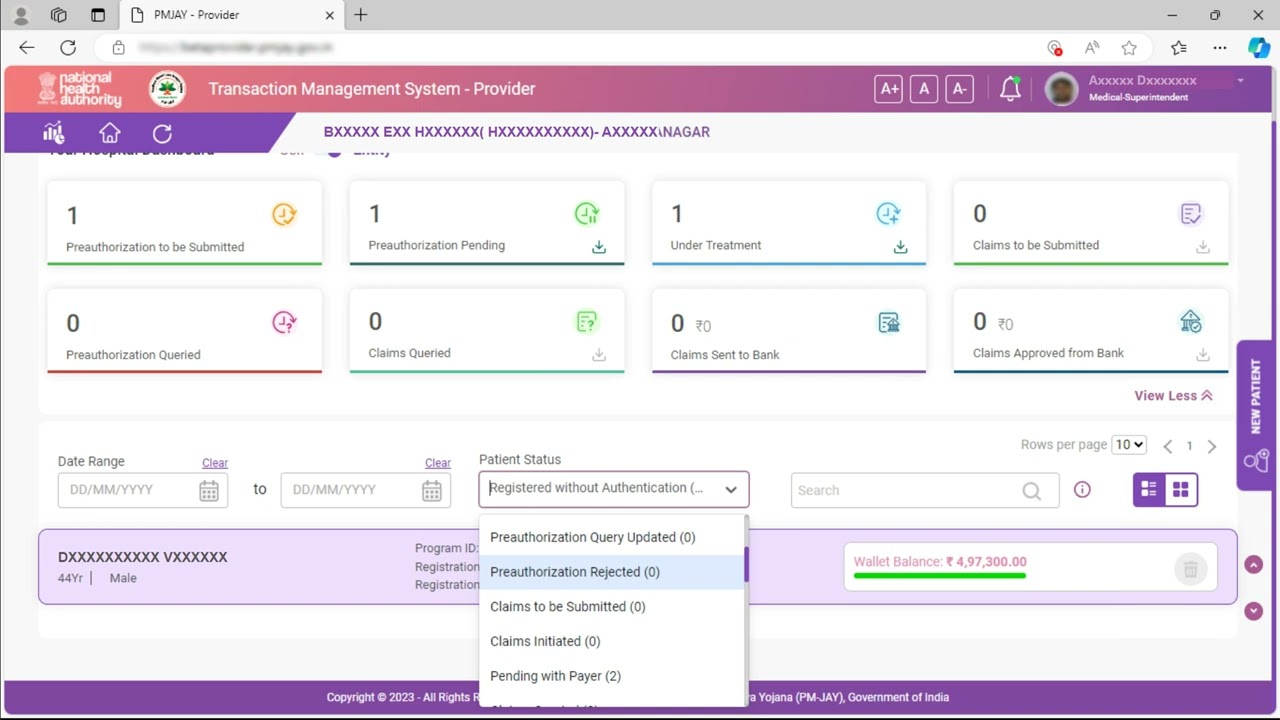
Task: Select Preauthorization Rejected (0) option
Action: [612, 572]
